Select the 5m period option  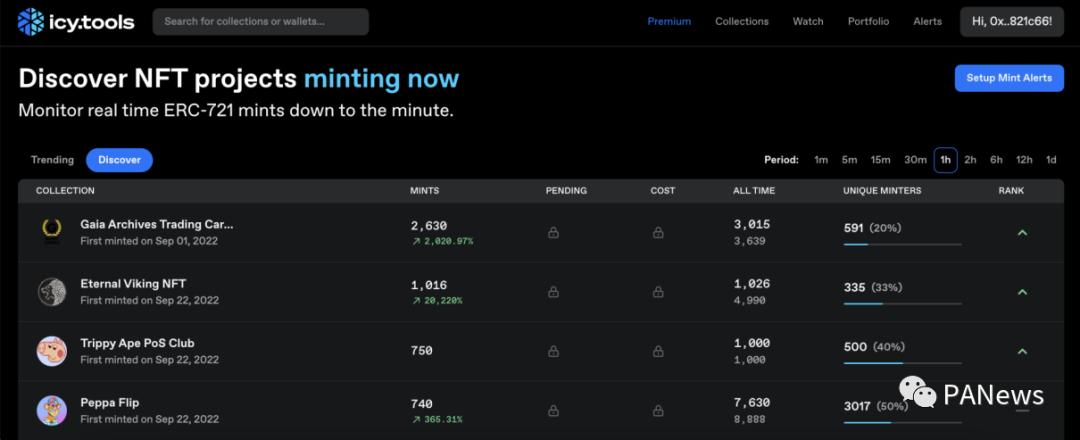click(x=849, y=160)
